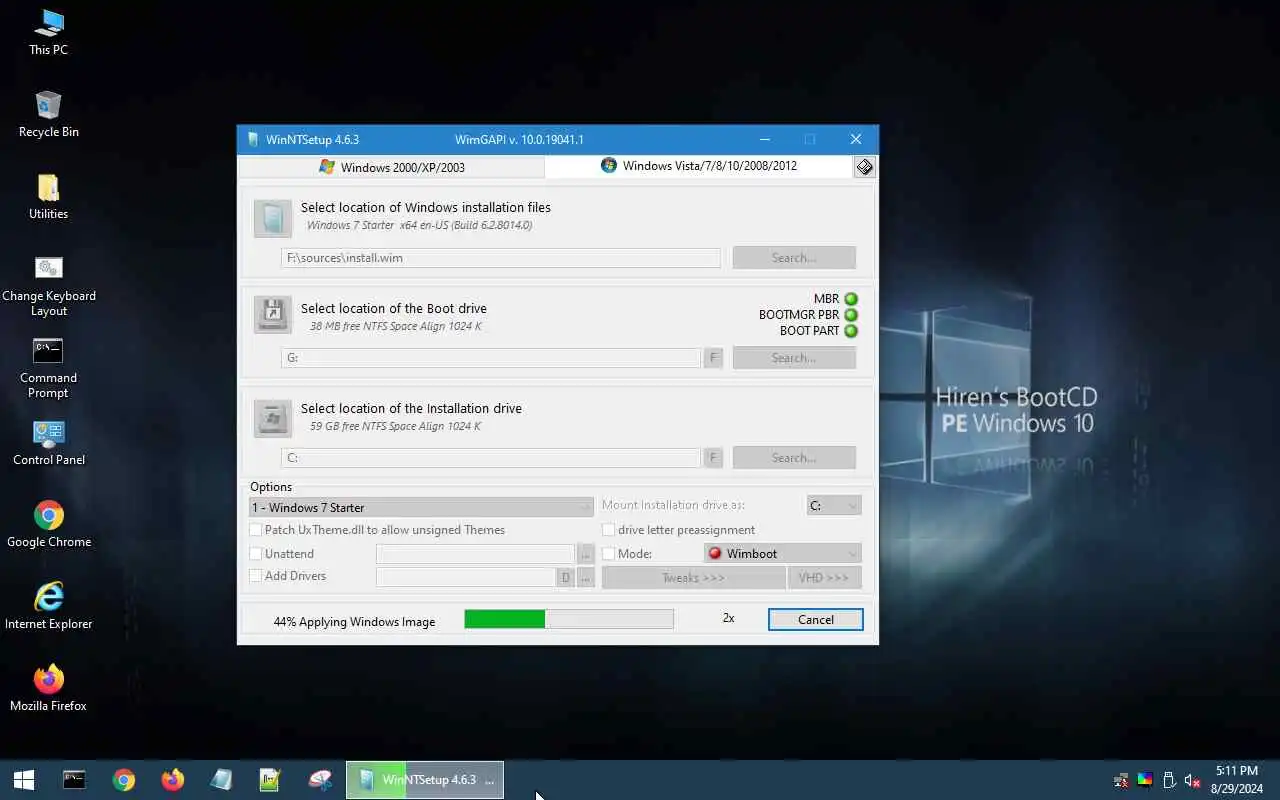Click browse button next to Add Drivers
Image resolution: width=1280 pixels, height=800 pixels.
[586, 578]
